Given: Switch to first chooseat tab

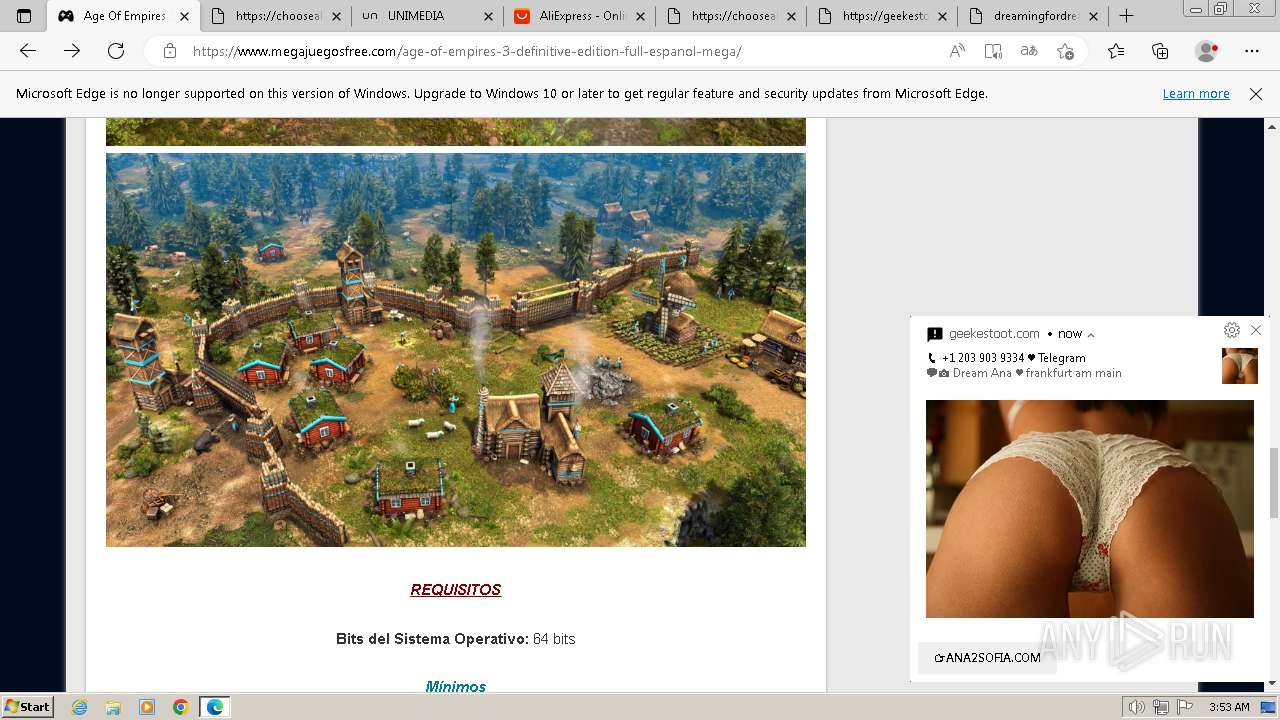Looking at the screenshot, I should [x=275, y=16].
